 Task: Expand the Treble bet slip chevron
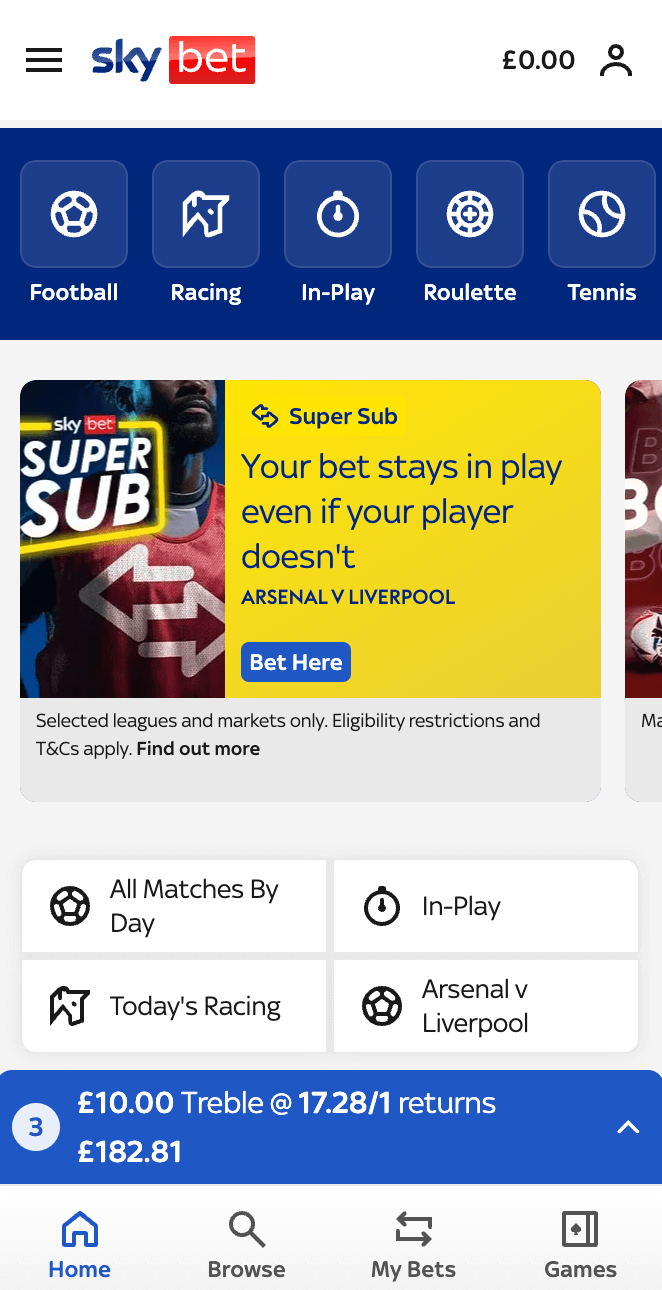[x=628, y=1127]
